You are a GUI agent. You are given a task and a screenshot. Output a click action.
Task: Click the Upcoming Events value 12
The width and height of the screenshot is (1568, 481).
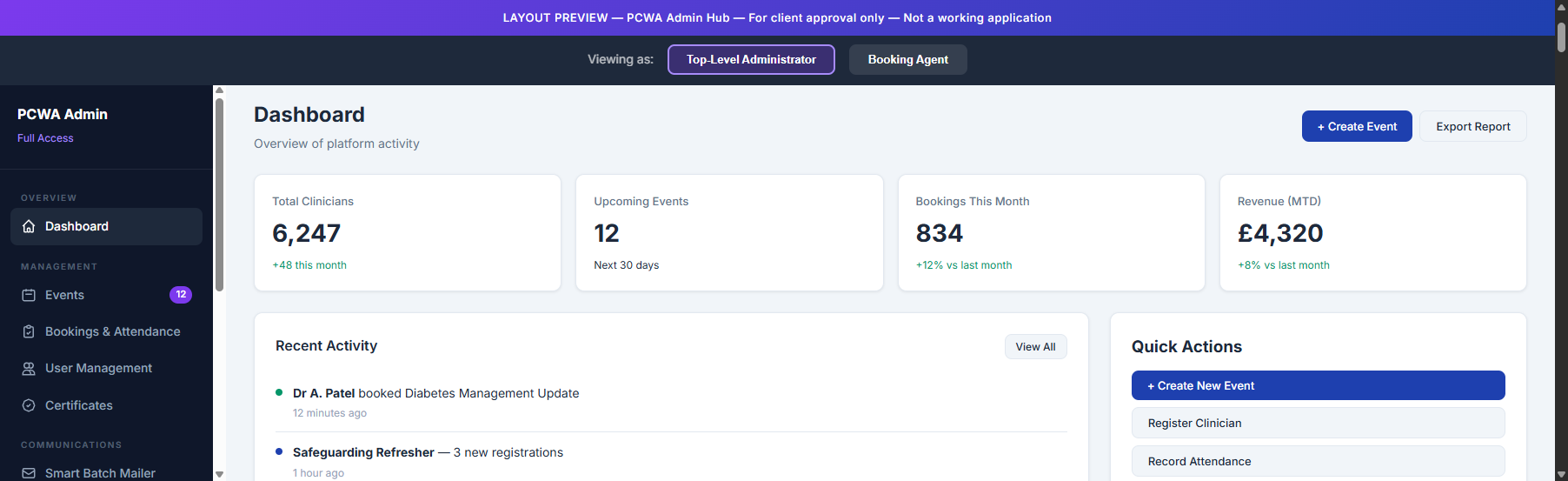(606, 233)
